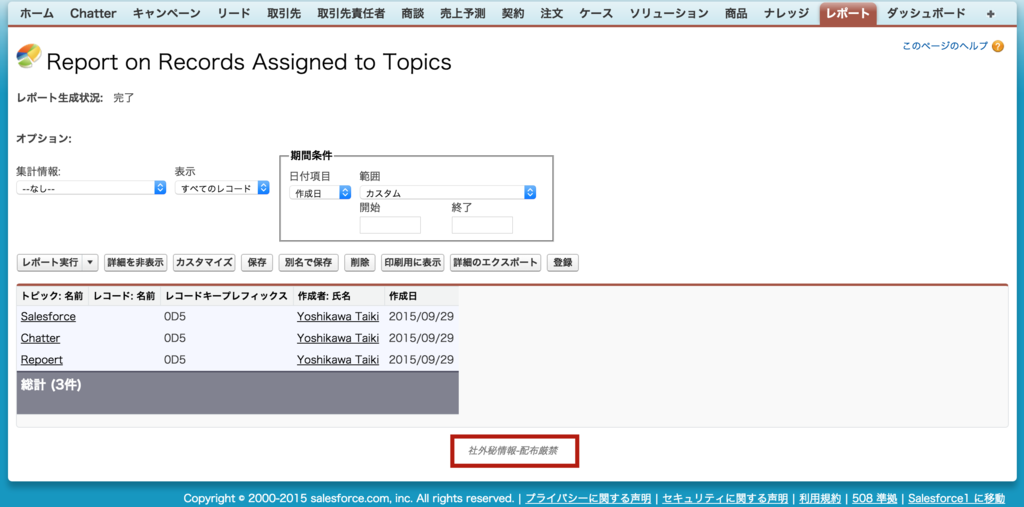Click the plus tab for all tabs
This screenshot has width=1024, height=507.
click(990, 14)
